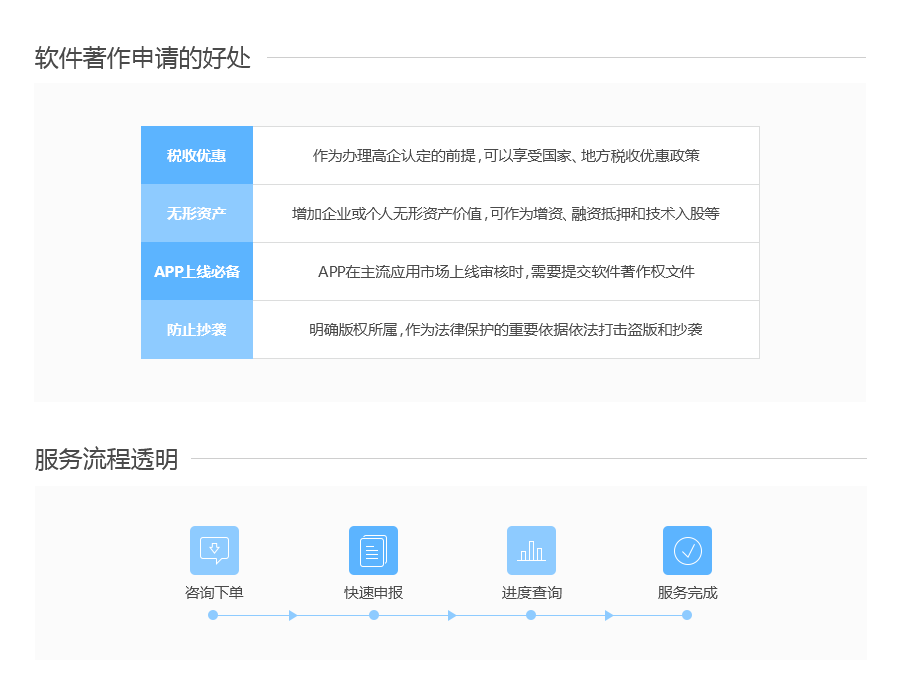Click the 快速申报 document icon
The image size is (898, 688).
click(x=373, y=550)
